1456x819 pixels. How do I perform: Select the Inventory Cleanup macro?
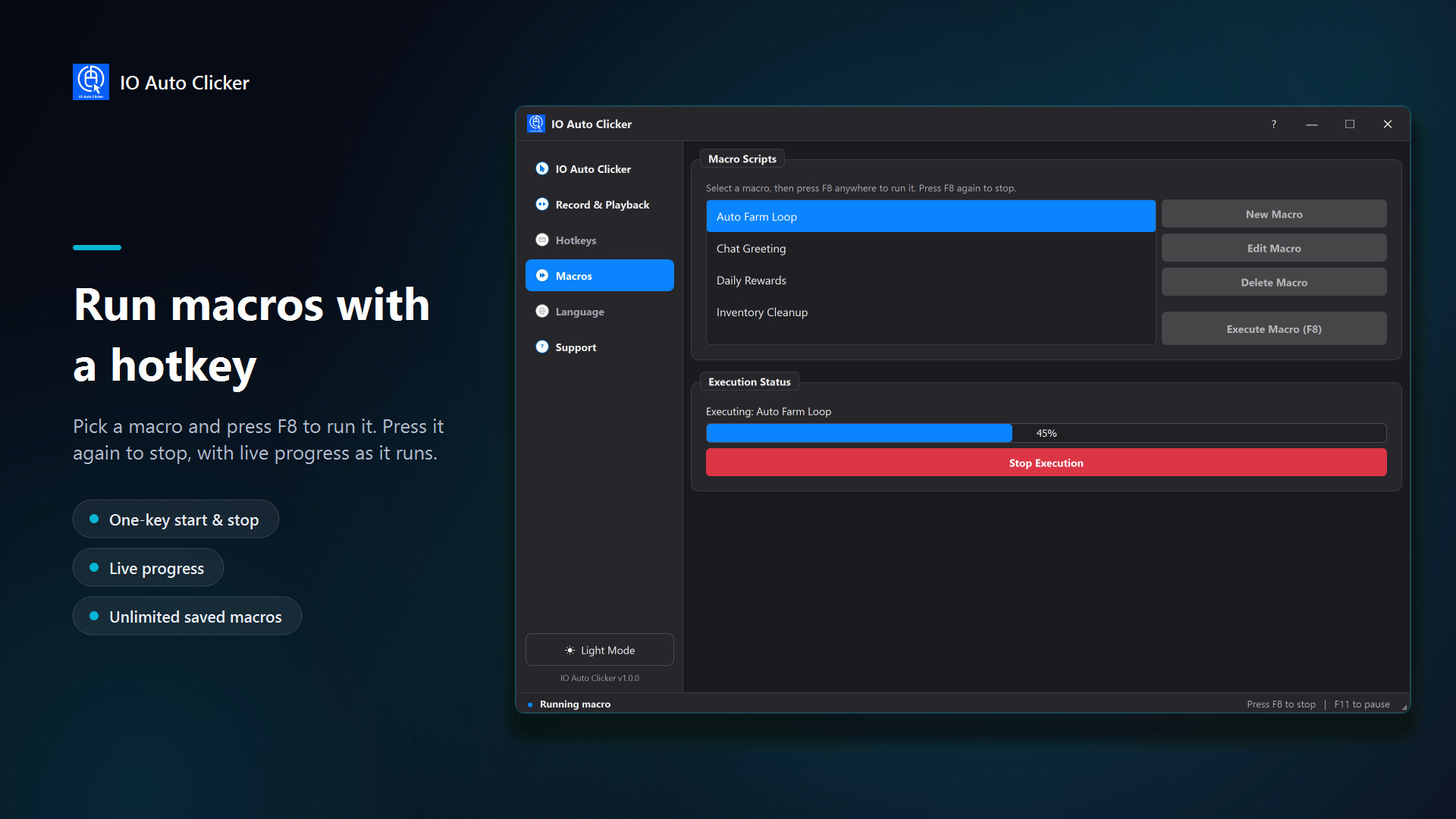pyautogui.click(x=931, y=312)
